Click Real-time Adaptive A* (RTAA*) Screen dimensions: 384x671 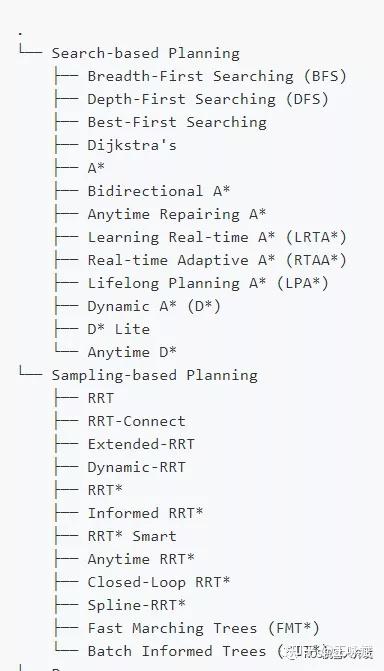pos(217,260)
